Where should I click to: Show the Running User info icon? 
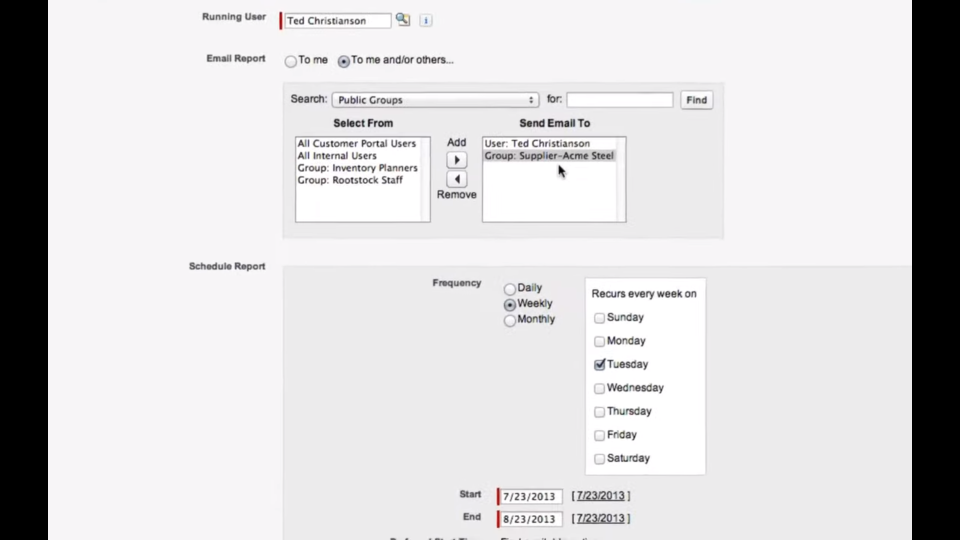tap(426, 20)
